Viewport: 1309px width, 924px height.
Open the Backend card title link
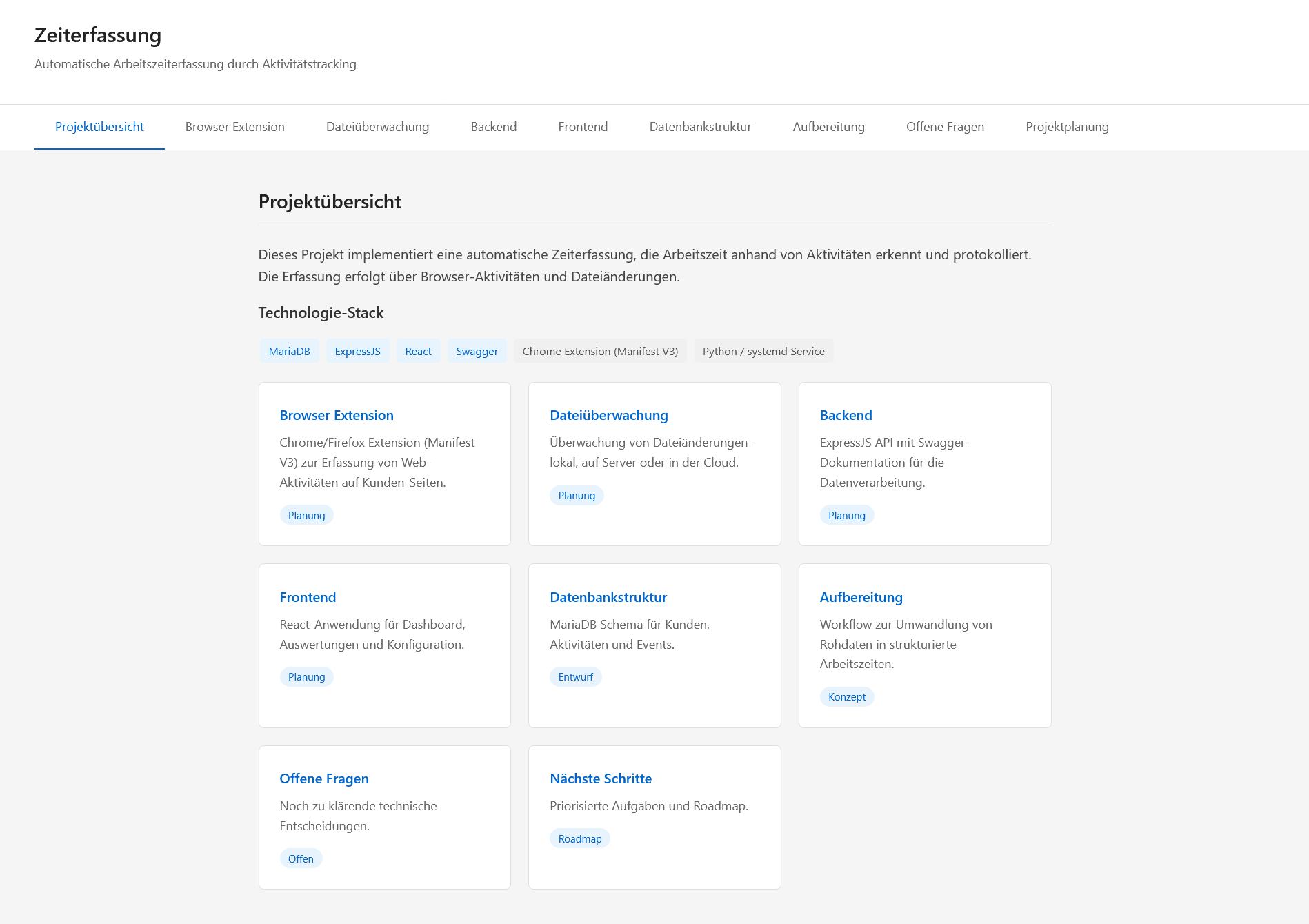click(x=846, y=415)
